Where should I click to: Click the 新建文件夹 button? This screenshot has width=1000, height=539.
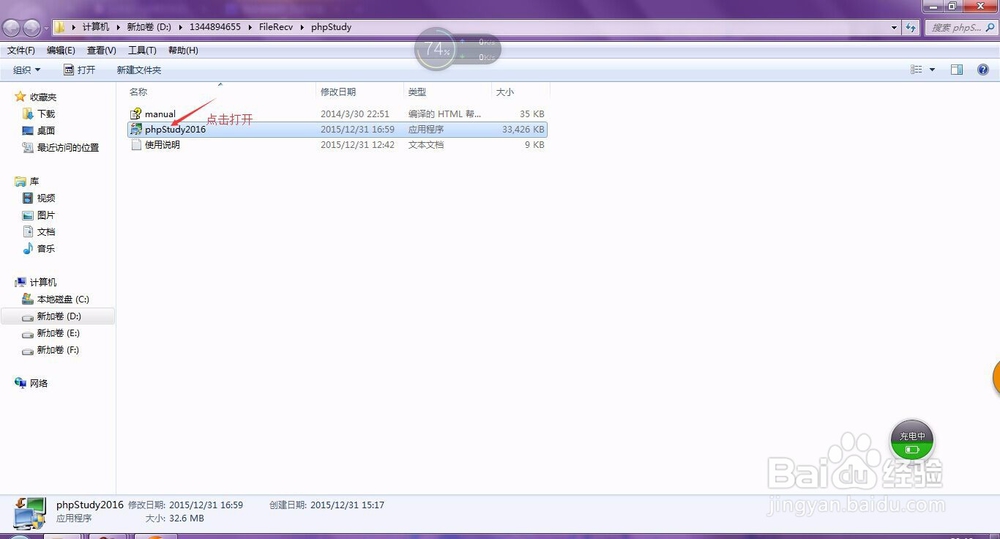138,70
